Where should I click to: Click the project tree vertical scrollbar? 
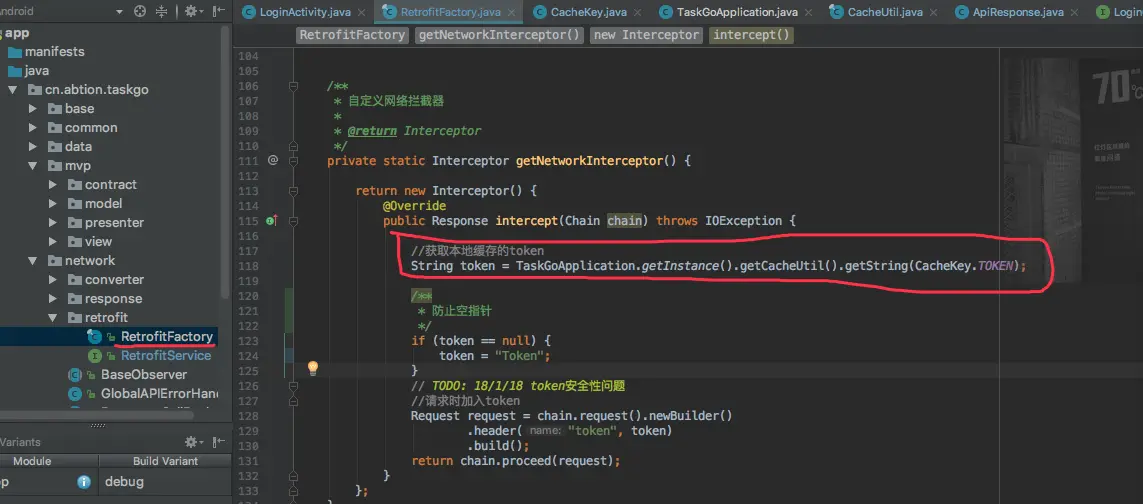pyautogui.click(x=225, y=160)
